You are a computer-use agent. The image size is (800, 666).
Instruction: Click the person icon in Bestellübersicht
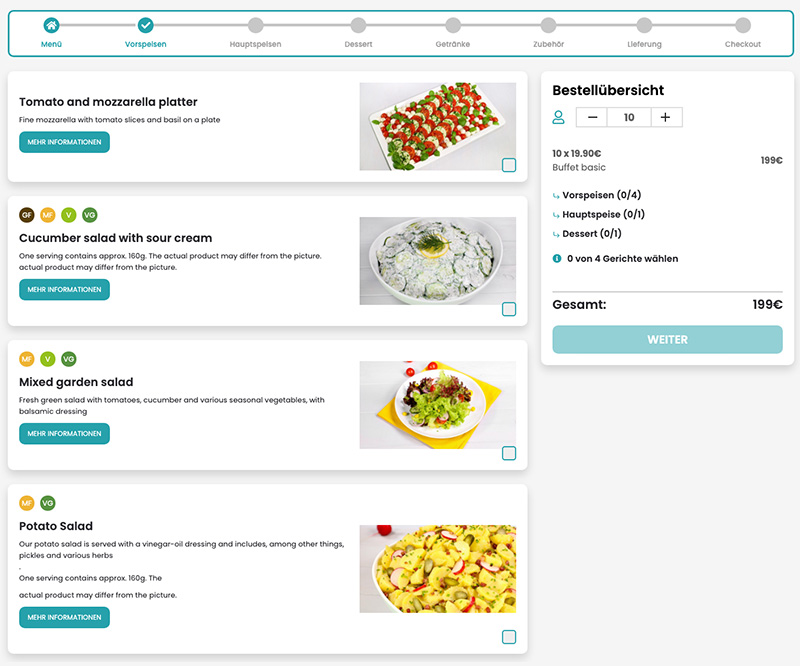pos(559,117)
